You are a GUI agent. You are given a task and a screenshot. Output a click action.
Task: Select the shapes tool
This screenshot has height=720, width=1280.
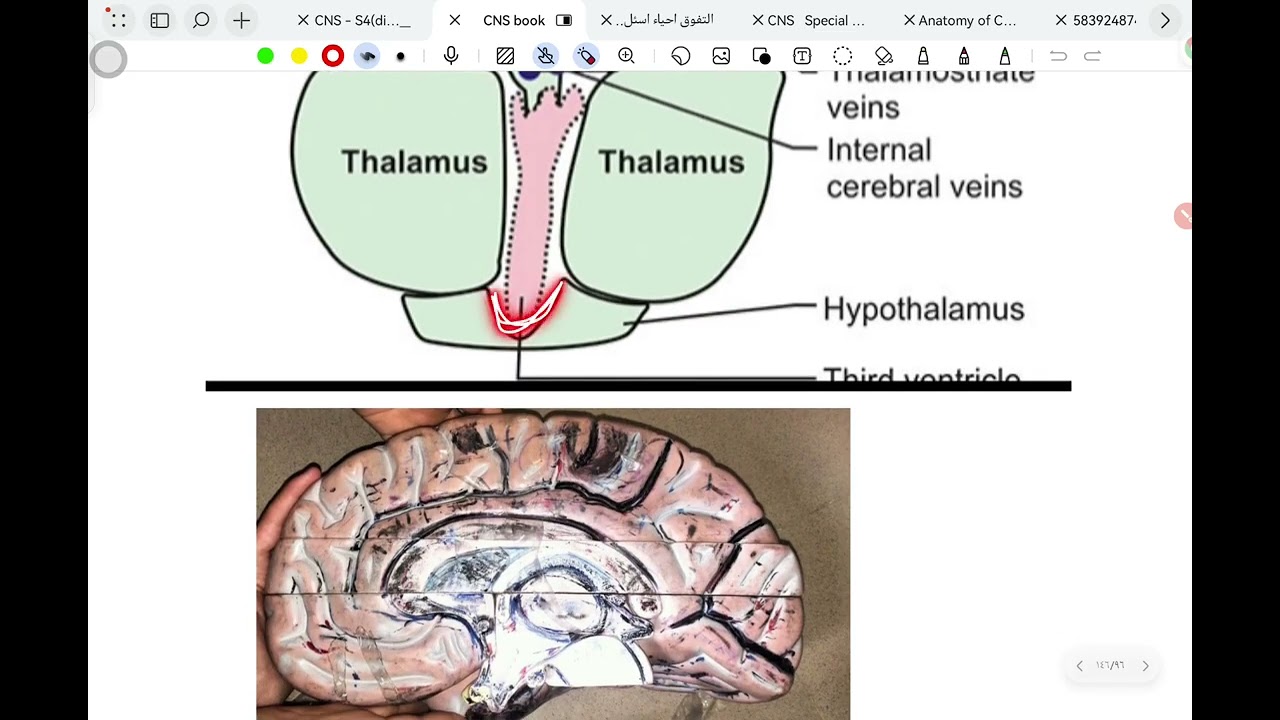tap(762, 56)
